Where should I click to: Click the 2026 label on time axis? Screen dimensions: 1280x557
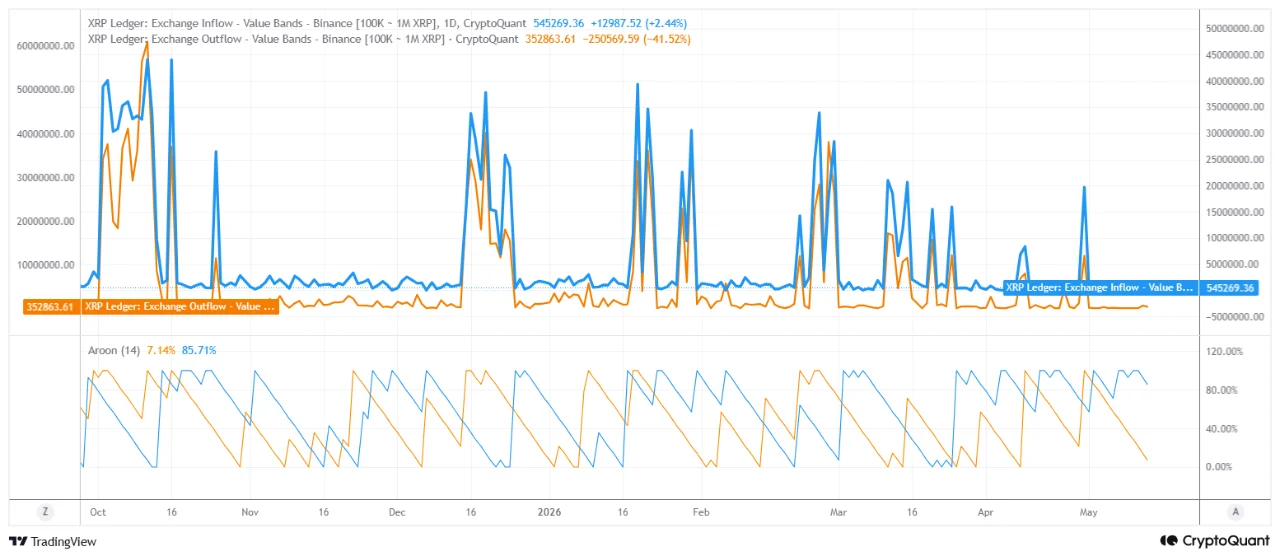(549, 511)
